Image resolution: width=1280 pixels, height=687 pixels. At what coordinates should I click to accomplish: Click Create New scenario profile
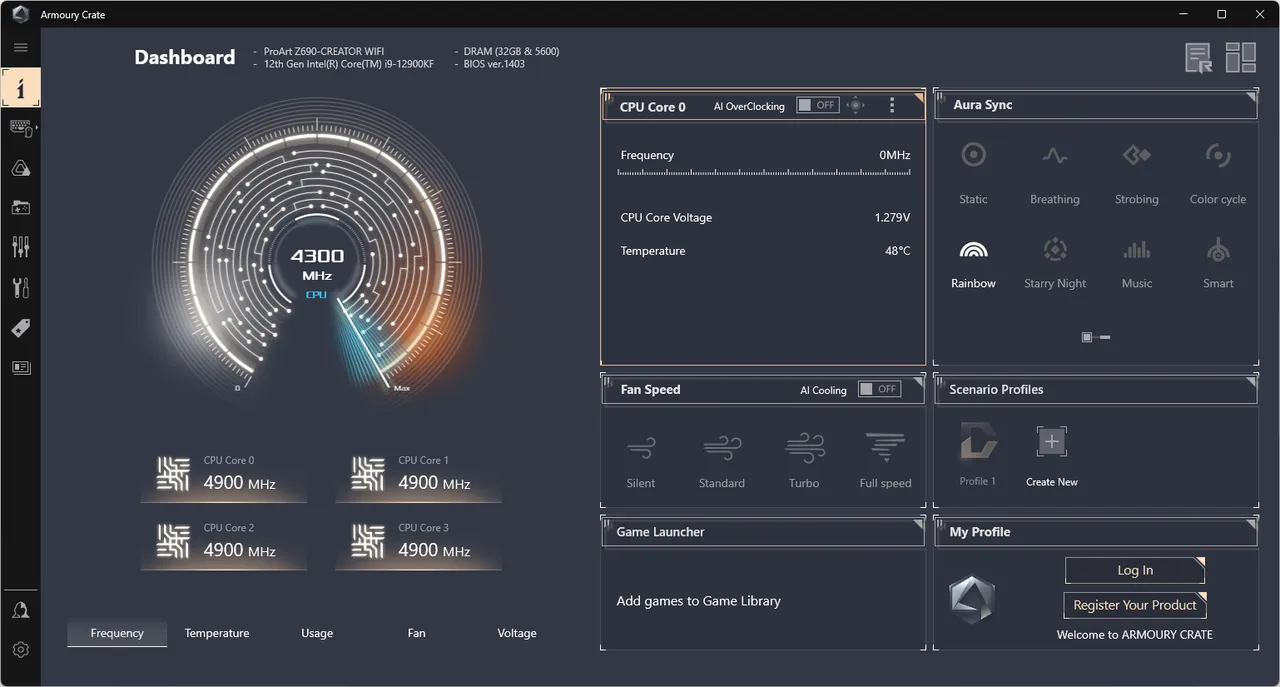pyautogui.click(x=1052, y=457)
